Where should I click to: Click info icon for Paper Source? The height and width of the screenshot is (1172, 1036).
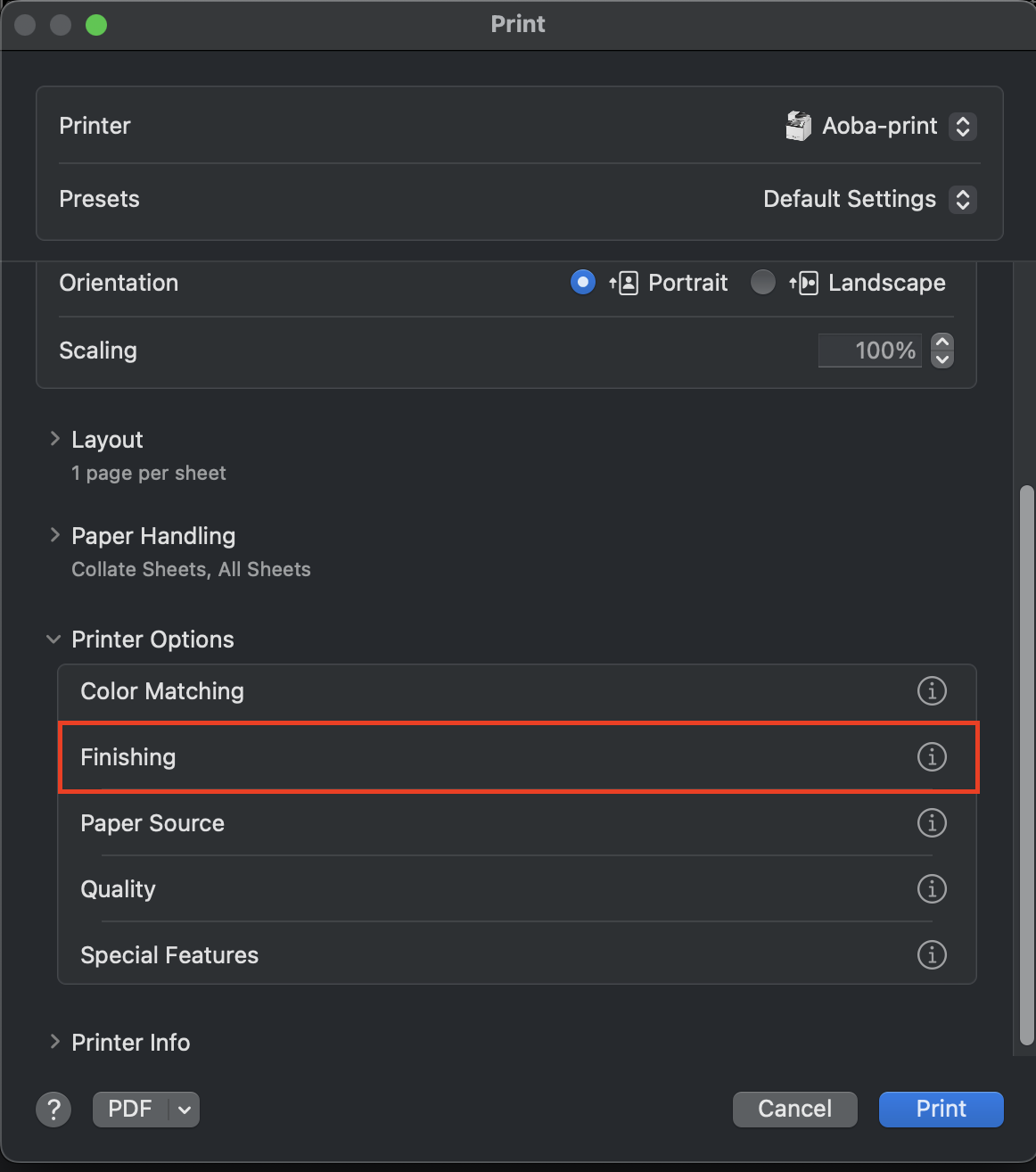[932, 822]
